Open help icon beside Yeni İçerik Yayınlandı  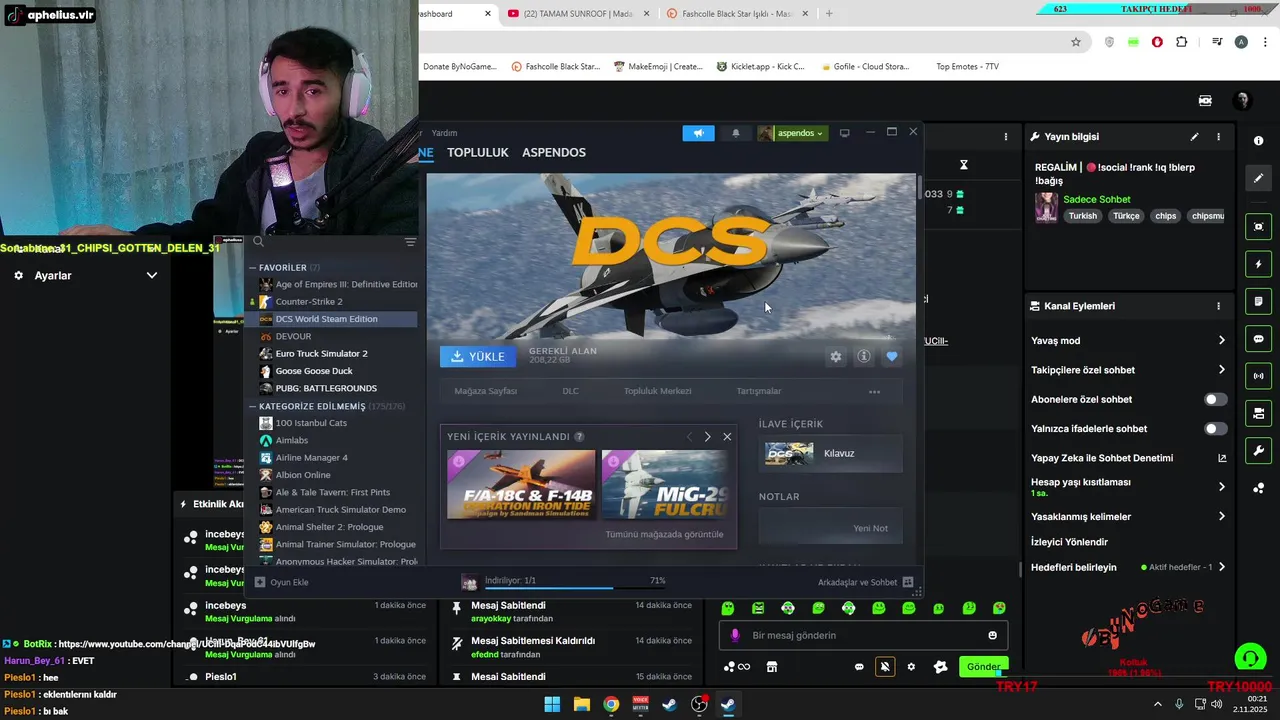tap(579, 437)
